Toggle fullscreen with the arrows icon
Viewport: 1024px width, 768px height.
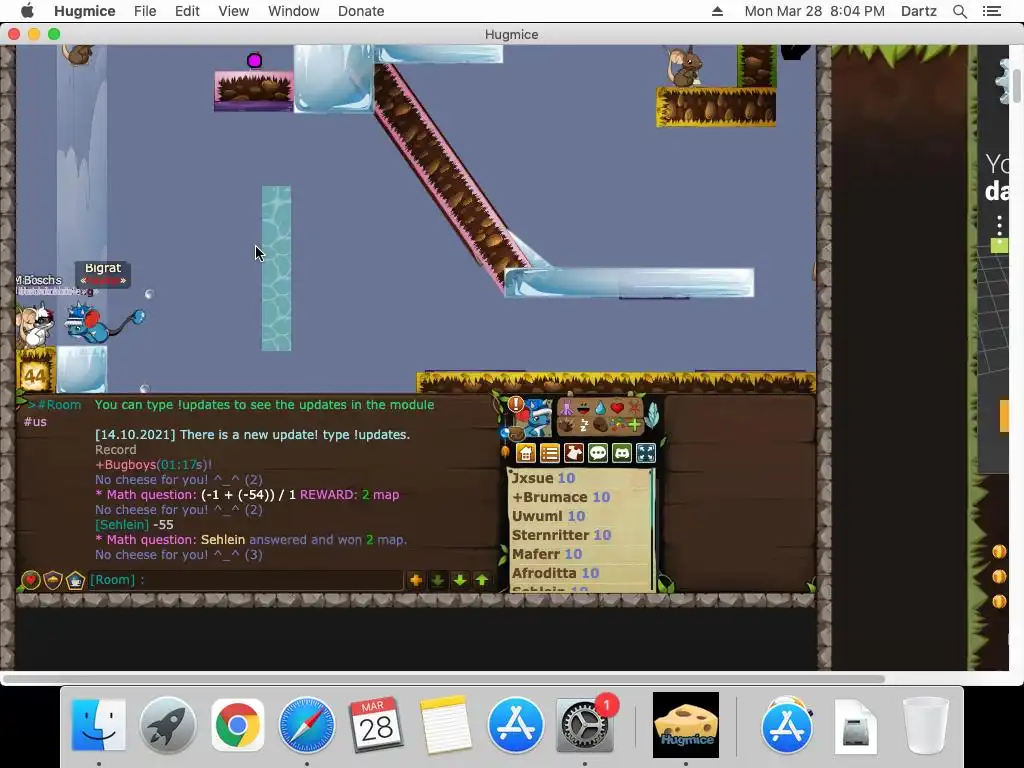click(x=646, y=453)
